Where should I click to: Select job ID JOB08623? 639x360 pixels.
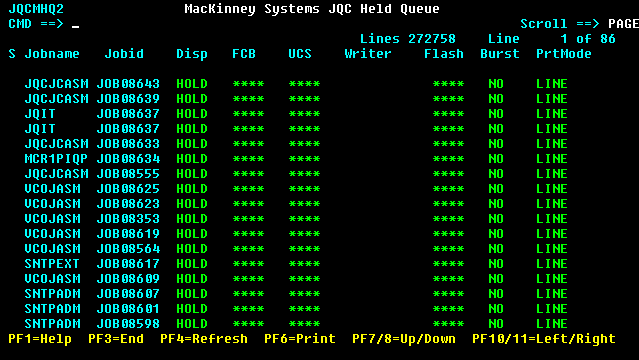(x=128, y=204)
